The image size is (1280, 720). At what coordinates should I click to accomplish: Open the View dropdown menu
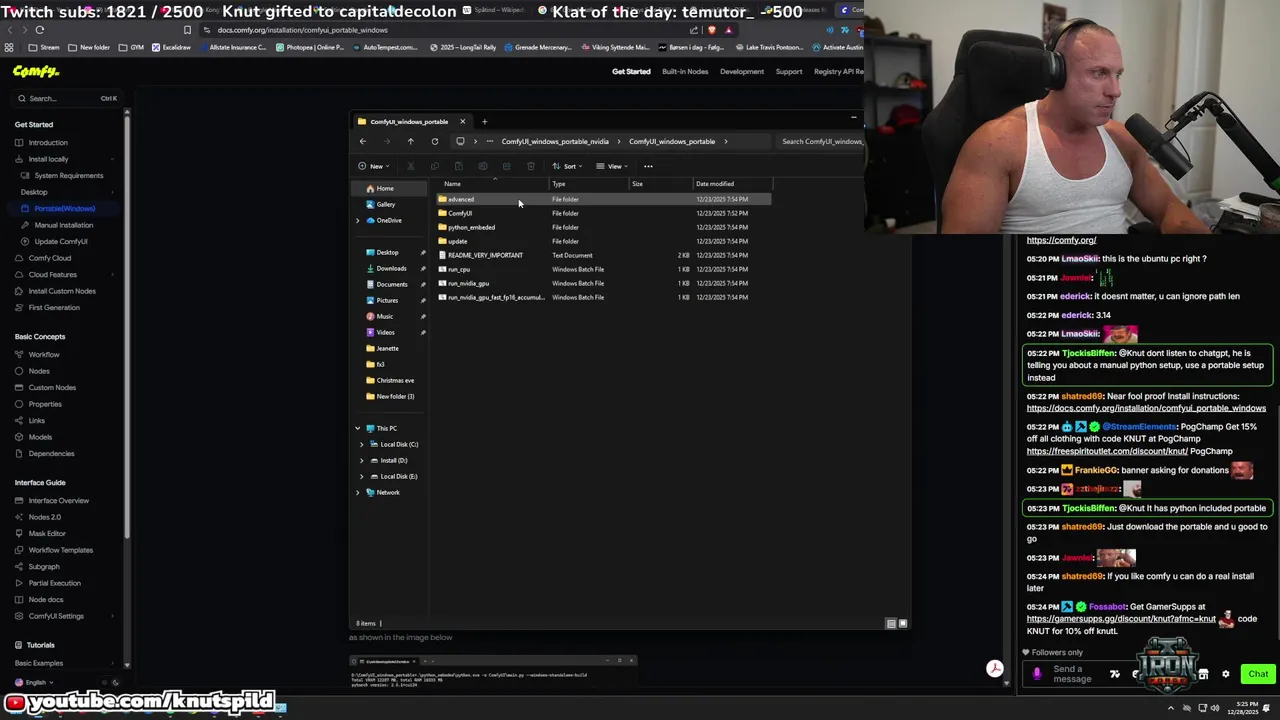[611, 166]
